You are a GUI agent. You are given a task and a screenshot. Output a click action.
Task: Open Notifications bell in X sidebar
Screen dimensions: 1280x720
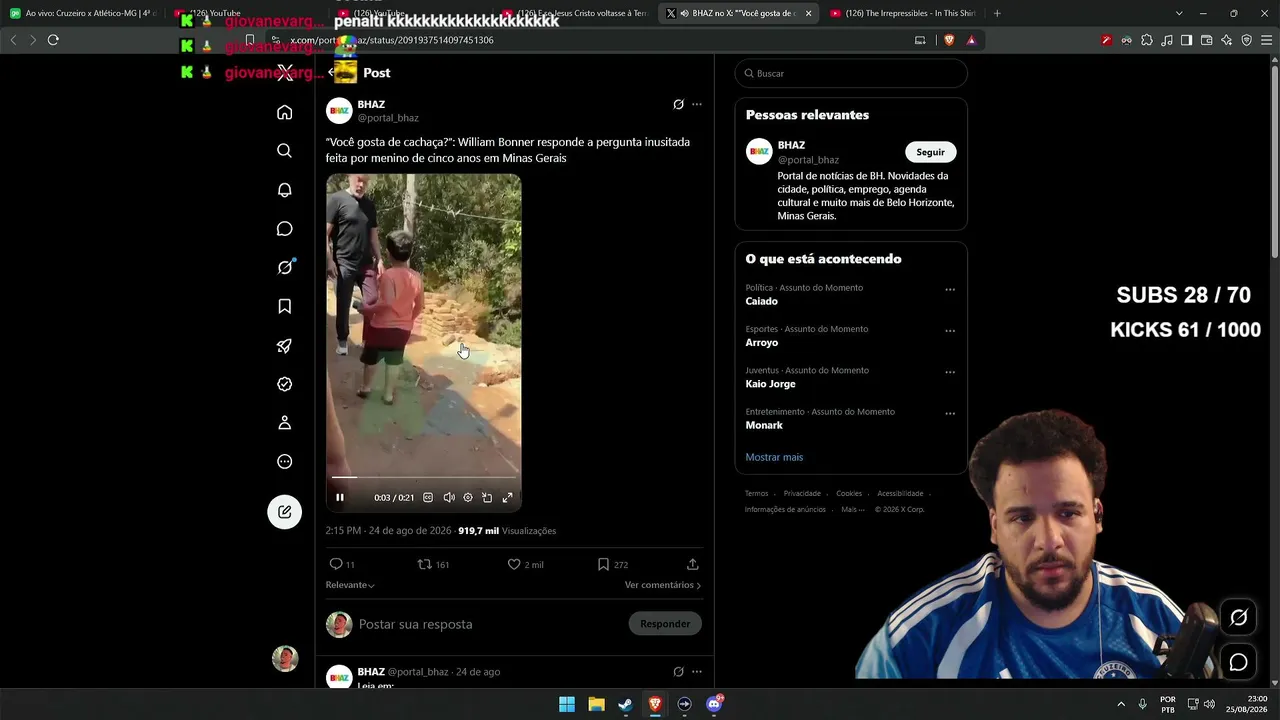click(x=285, y=190)
